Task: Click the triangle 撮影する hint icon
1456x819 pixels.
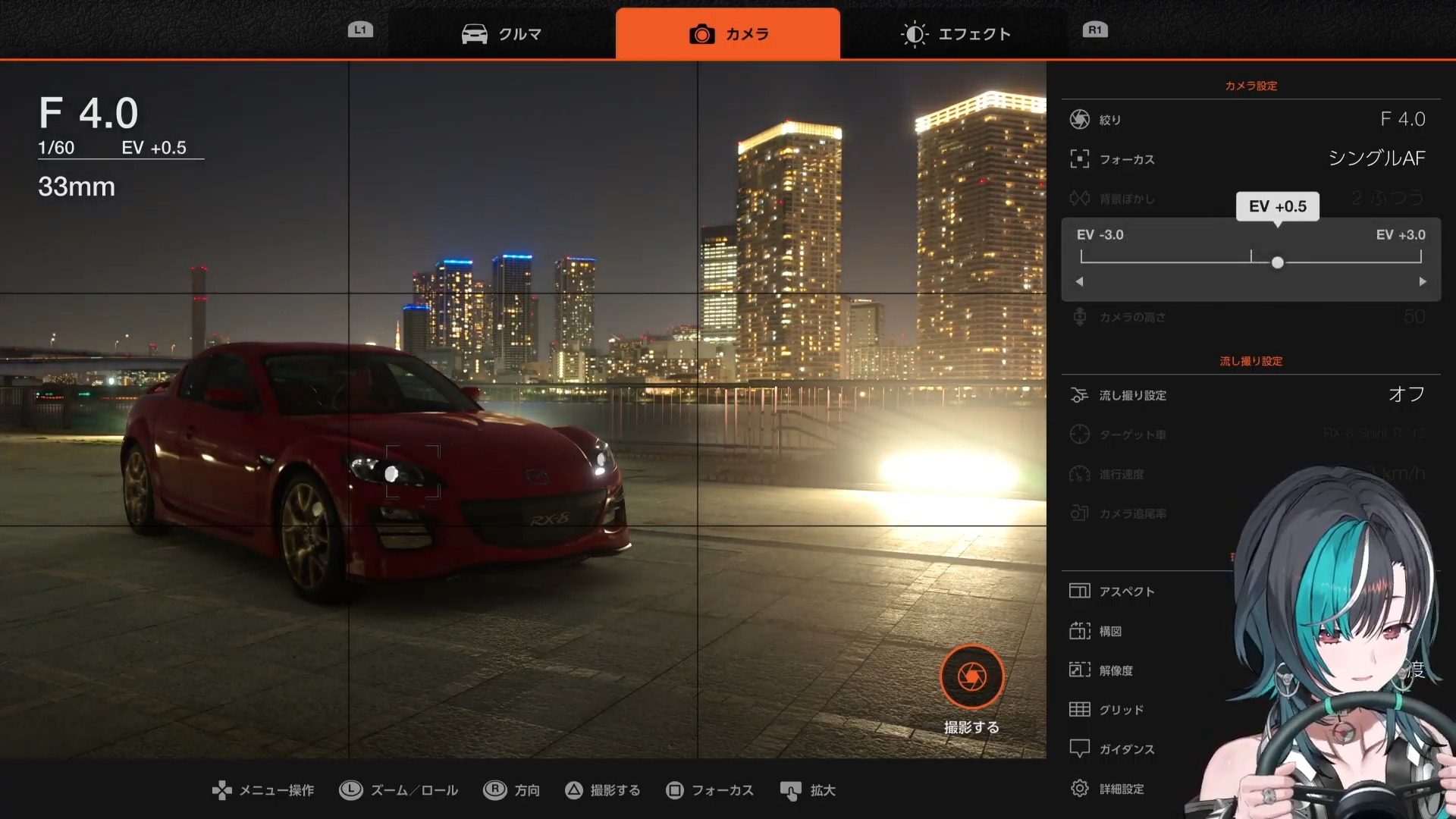Action: pyautogui.click(x=574, y=790)
